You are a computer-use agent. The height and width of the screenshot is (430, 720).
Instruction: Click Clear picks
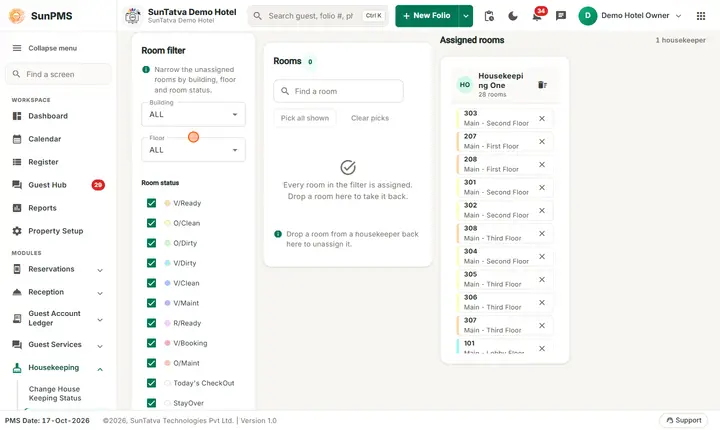(x=370, y=118)
